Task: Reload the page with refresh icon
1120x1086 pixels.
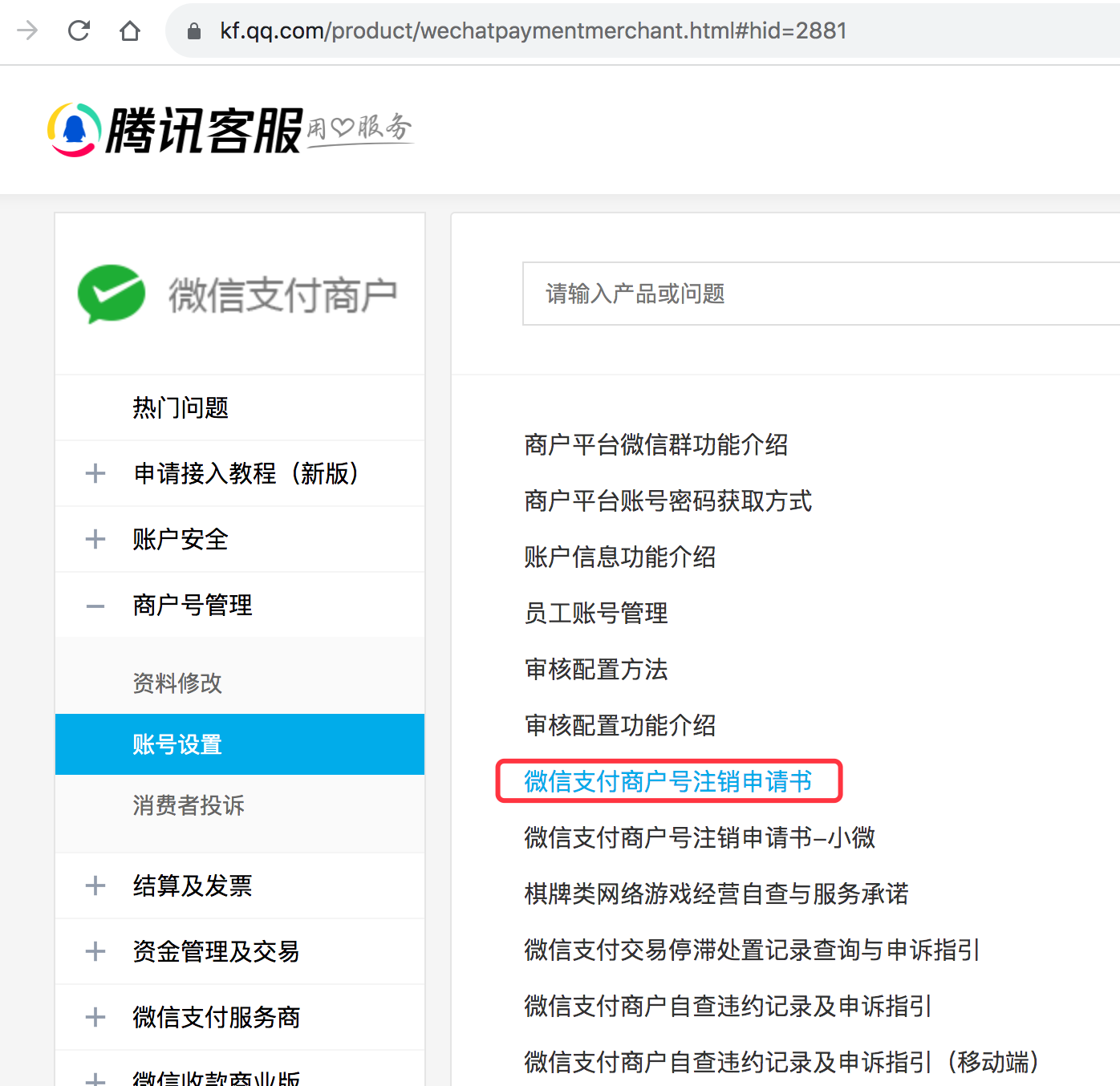Action: tap(79, 30)
